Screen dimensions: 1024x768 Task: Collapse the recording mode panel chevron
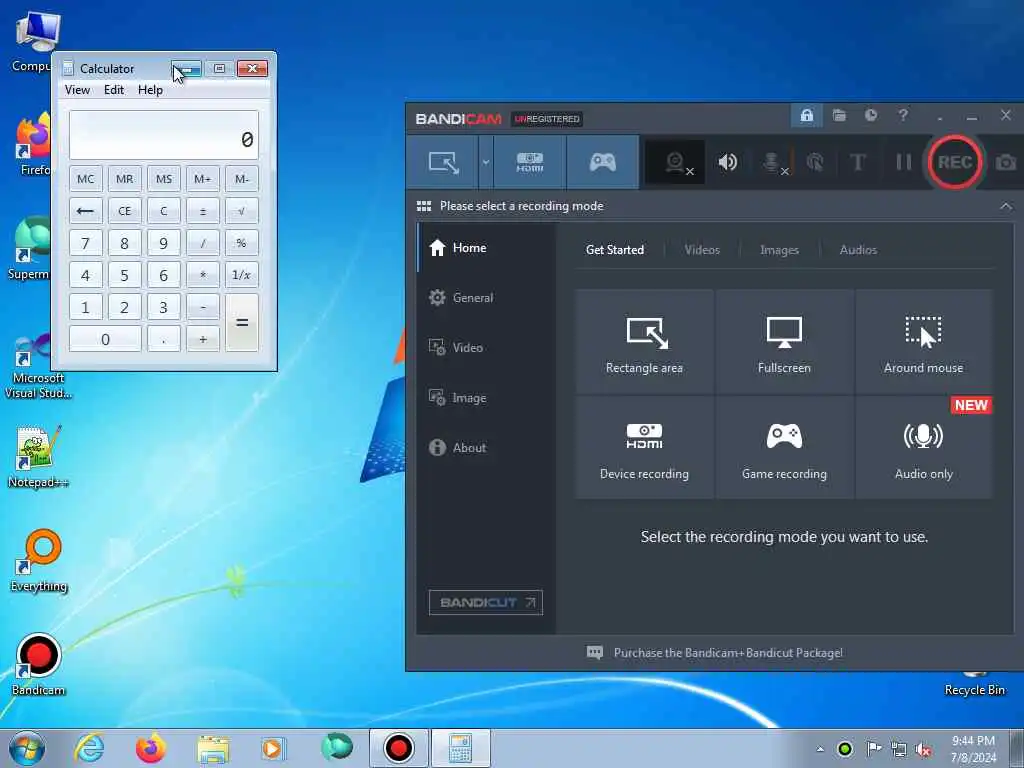pos(1006,206)
